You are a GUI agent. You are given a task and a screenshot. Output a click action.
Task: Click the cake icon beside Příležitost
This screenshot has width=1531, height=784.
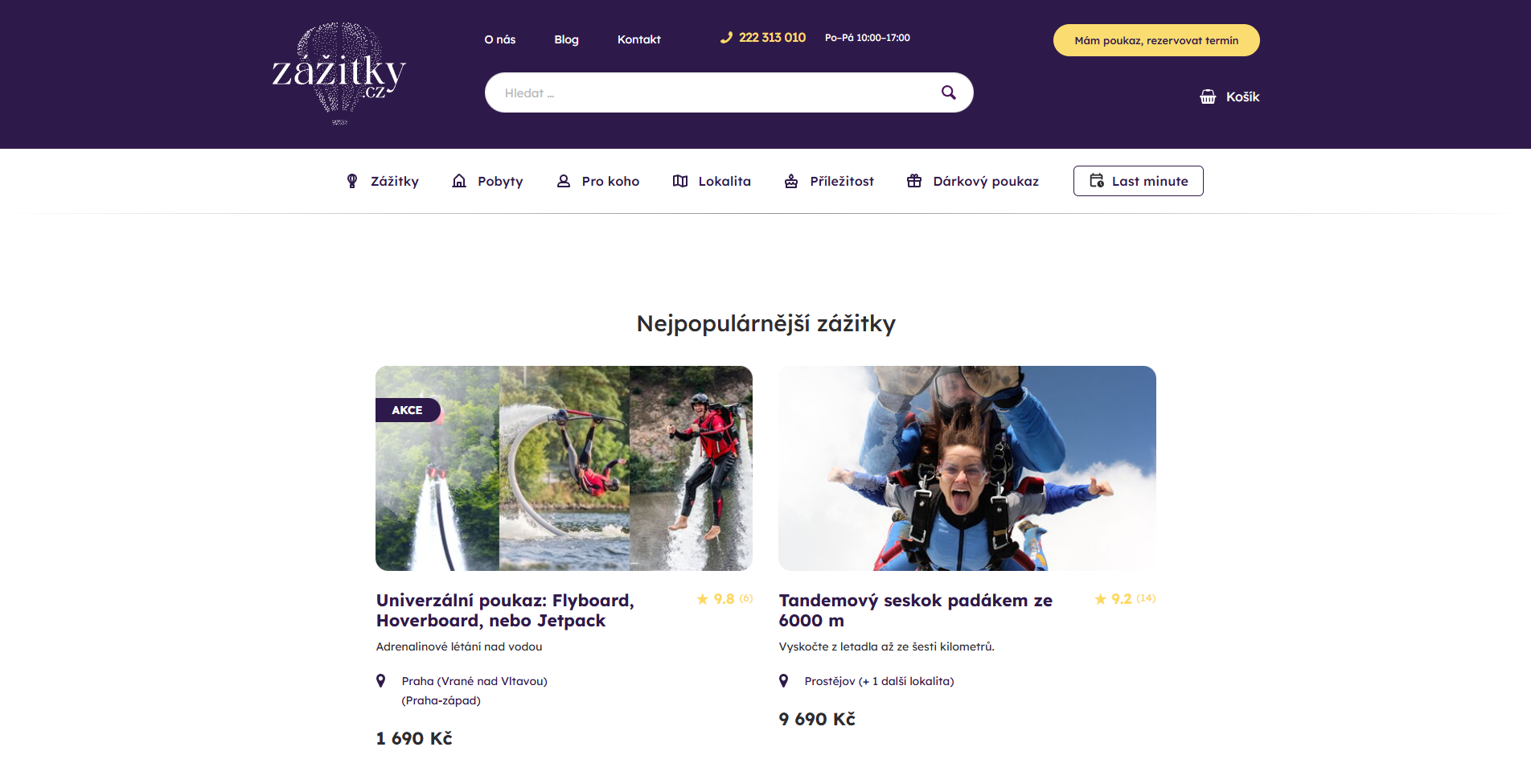point(791,181)
